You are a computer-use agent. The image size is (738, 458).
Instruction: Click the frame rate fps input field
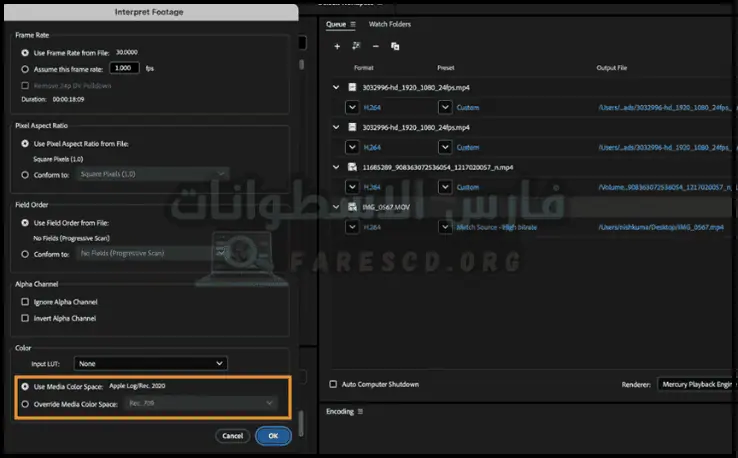click(x=124, y=69)
